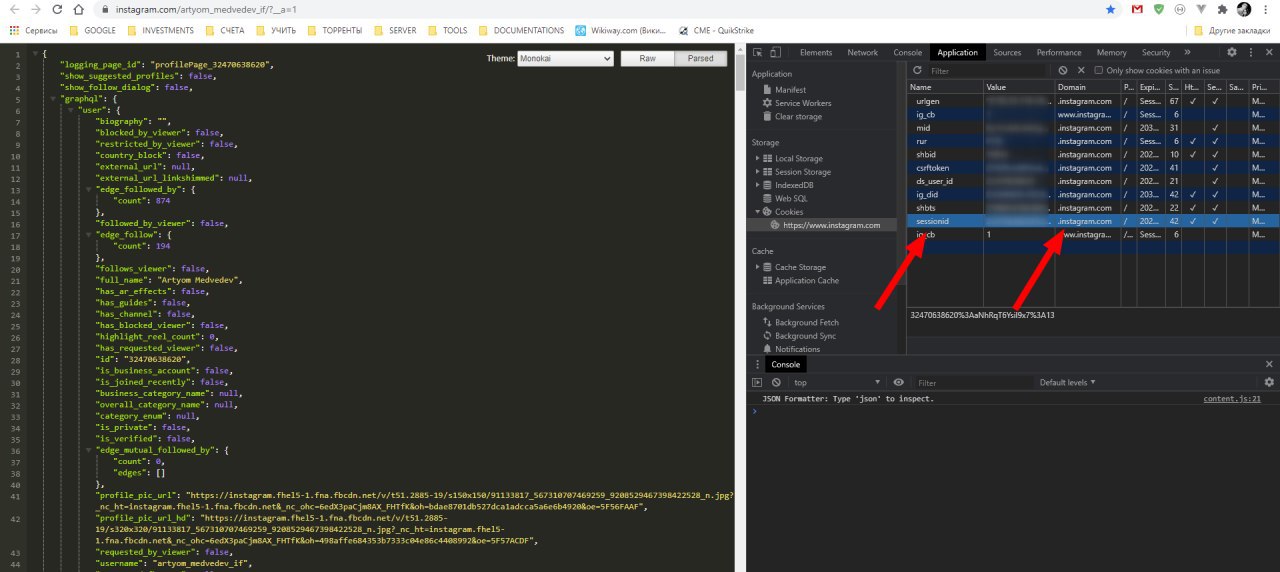Toggle the device toolbar icon

[x=776, y=52]
